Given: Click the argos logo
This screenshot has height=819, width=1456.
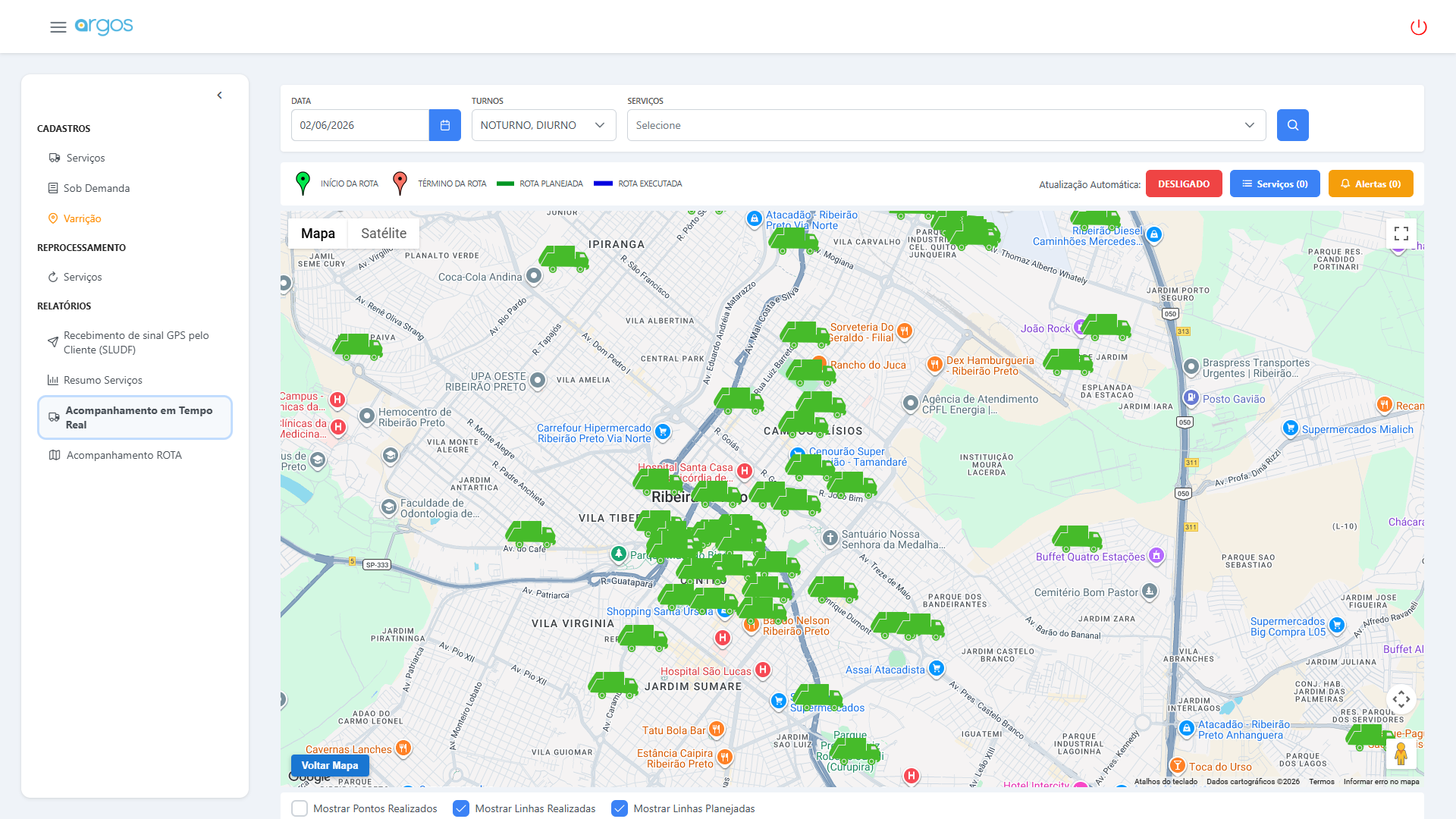Looking at the screenshot, I should click(104, 27).
